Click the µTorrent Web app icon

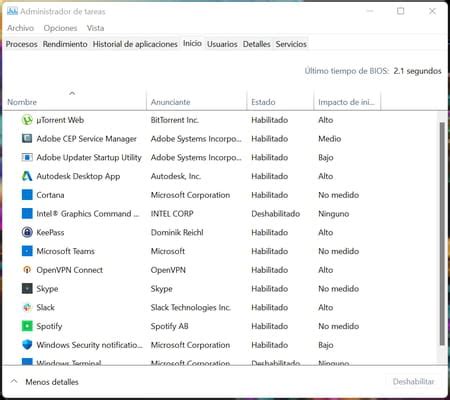click(x=27, y=120)
